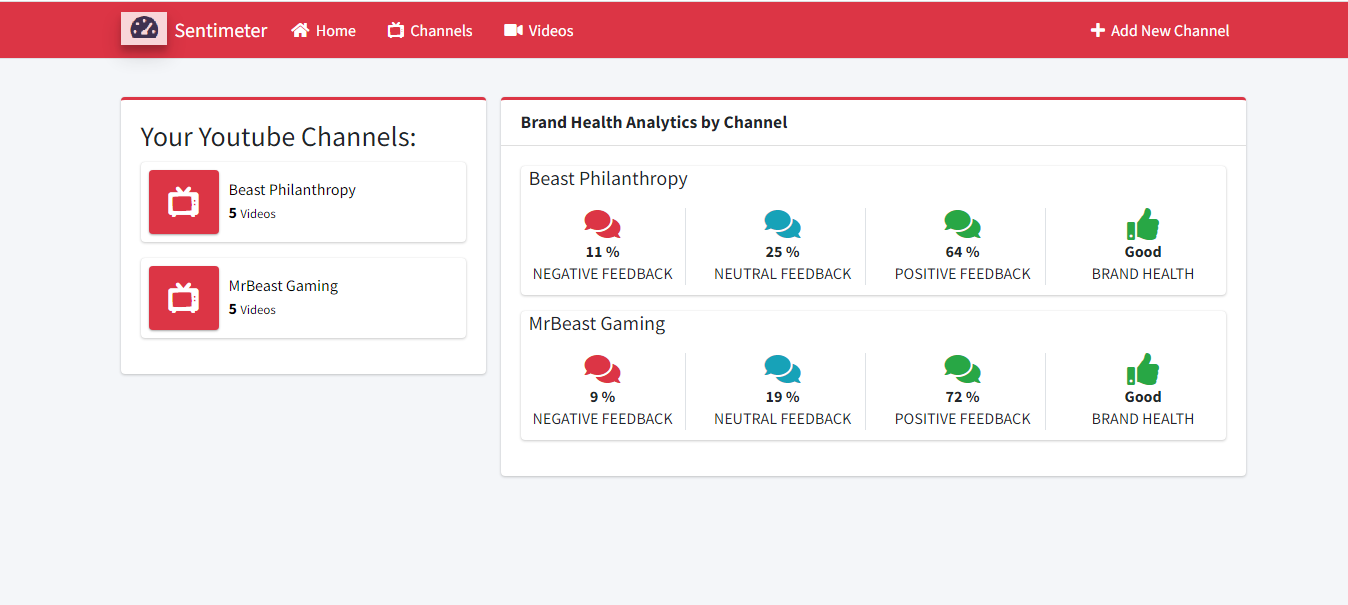Image resolution: width=1348 pixels, height=605 pixels.
Task: Click the red TV icon for MrBeast Gaming
Action: click(184, 298)
